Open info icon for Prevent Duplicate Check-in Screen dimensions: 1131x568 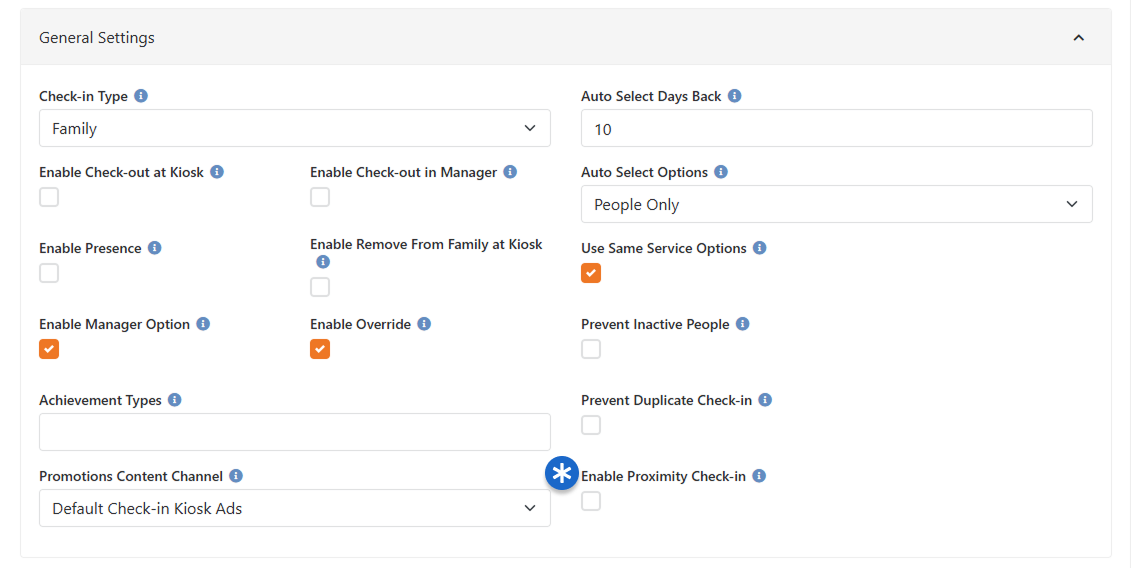tap(765, 400)
